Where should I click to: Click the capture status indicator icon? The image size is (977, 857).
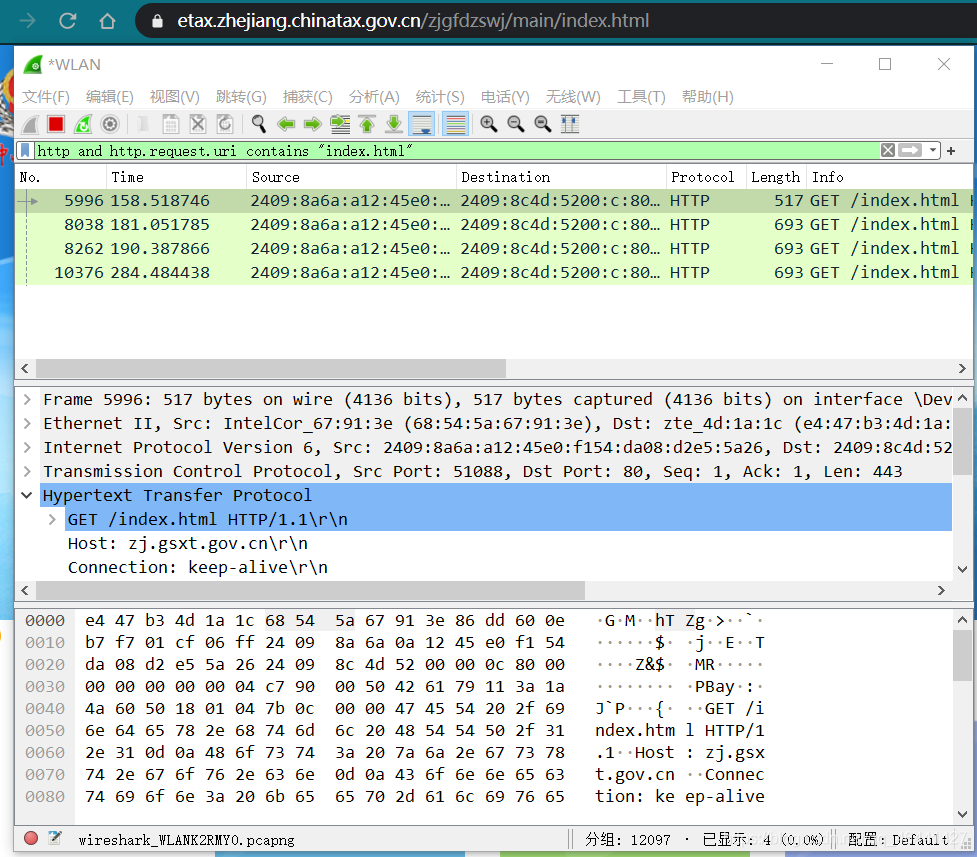click(x=31, y=839)
